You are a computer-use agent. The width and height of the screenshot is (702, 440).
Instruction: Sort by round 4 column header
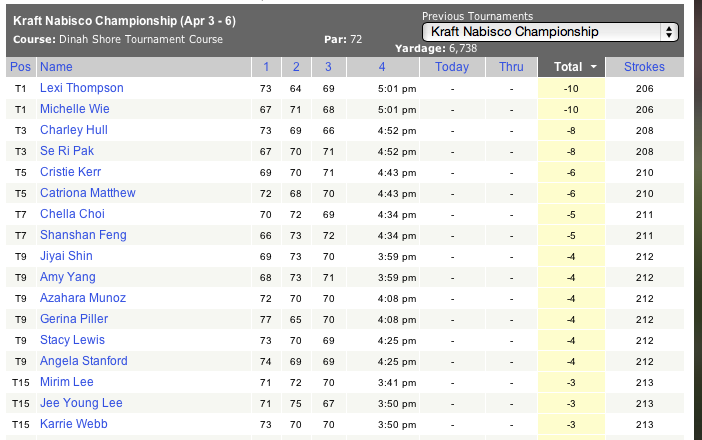coord(382,67)
